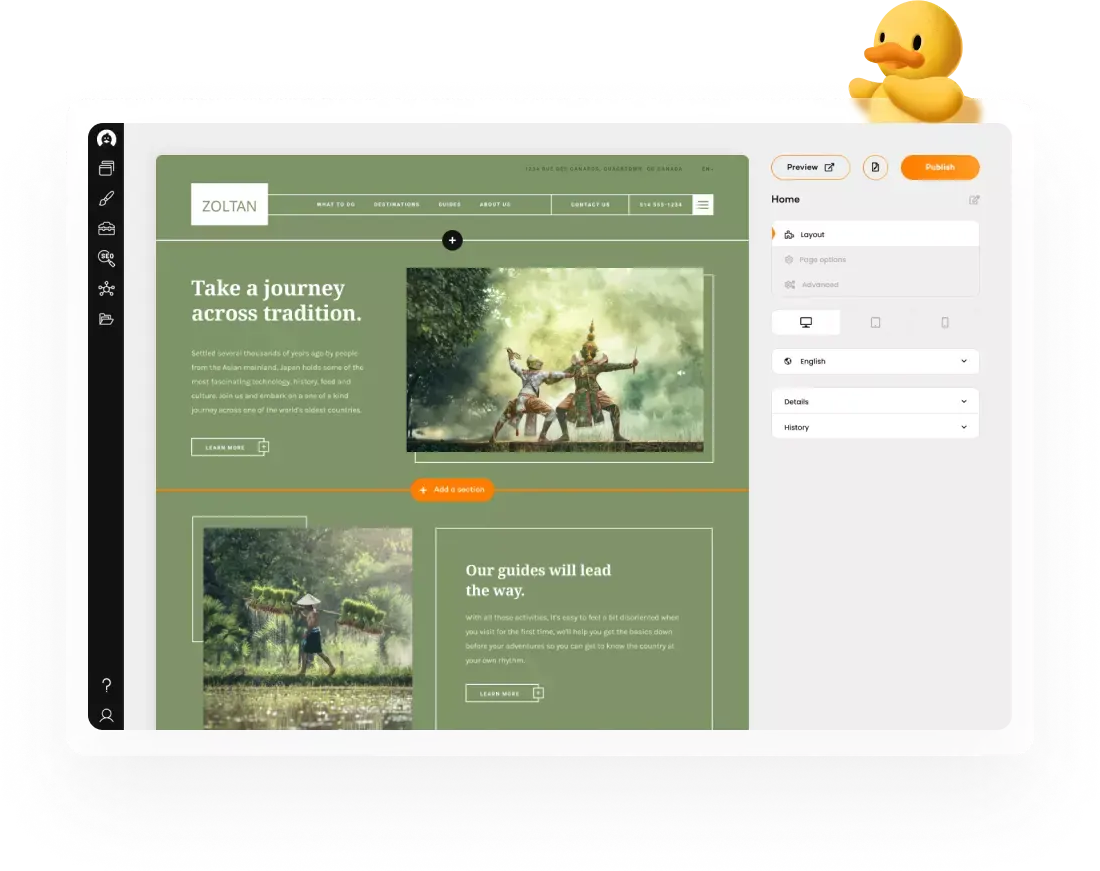Expand the History section

pos(875,427)
